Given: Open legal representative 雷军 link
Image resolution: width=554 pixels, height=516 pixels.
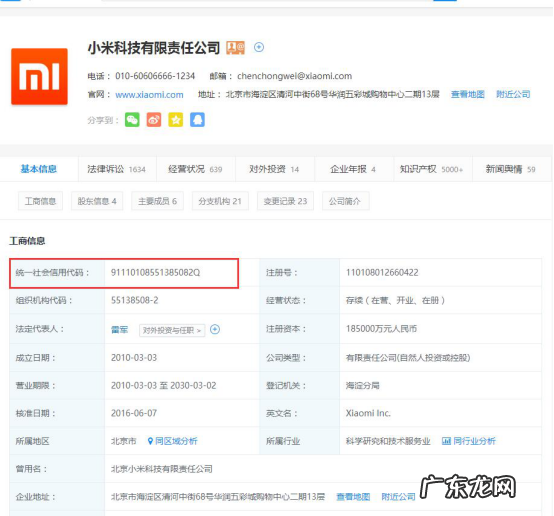Looking at the screenshot, I should [x=119, y=330].
